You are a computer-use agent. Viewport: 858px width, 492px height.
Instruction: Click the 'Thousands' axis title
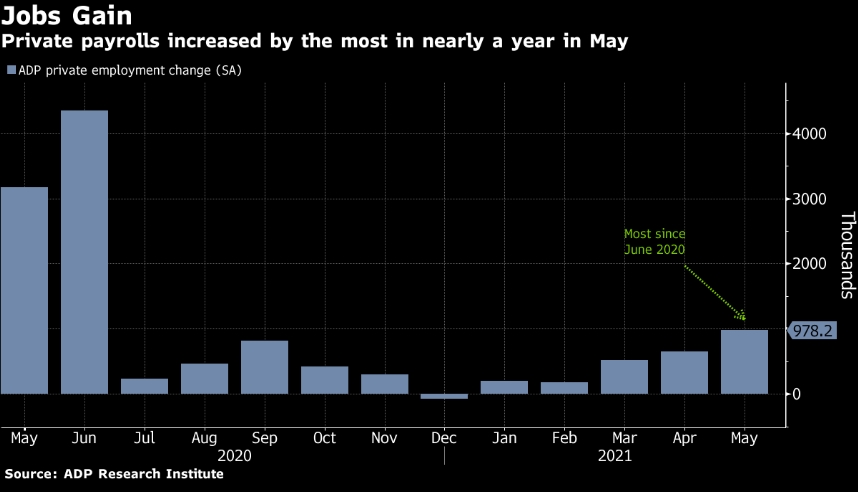coord(845,255)
